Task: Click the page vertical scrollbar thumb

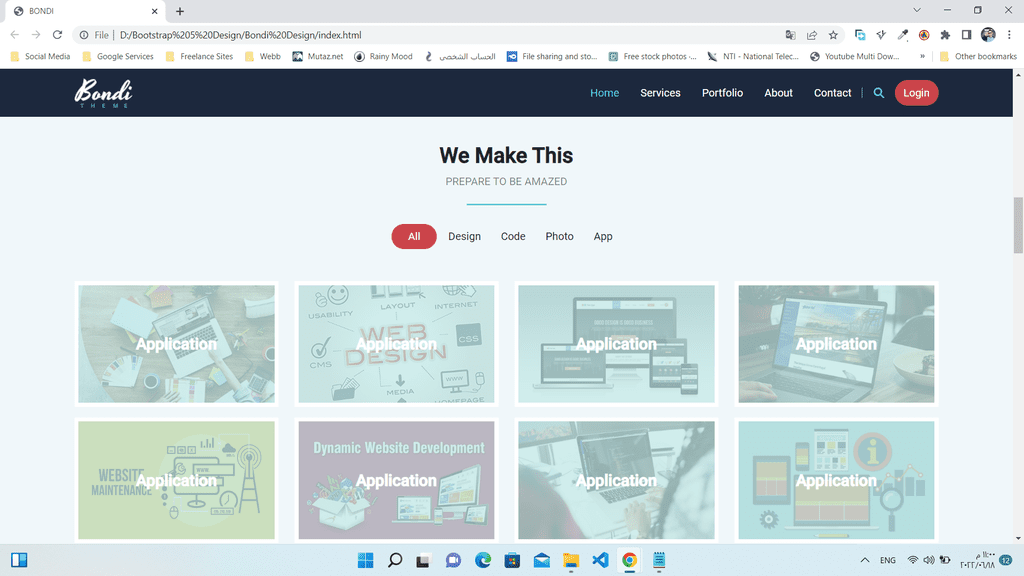Action: 1018,225
